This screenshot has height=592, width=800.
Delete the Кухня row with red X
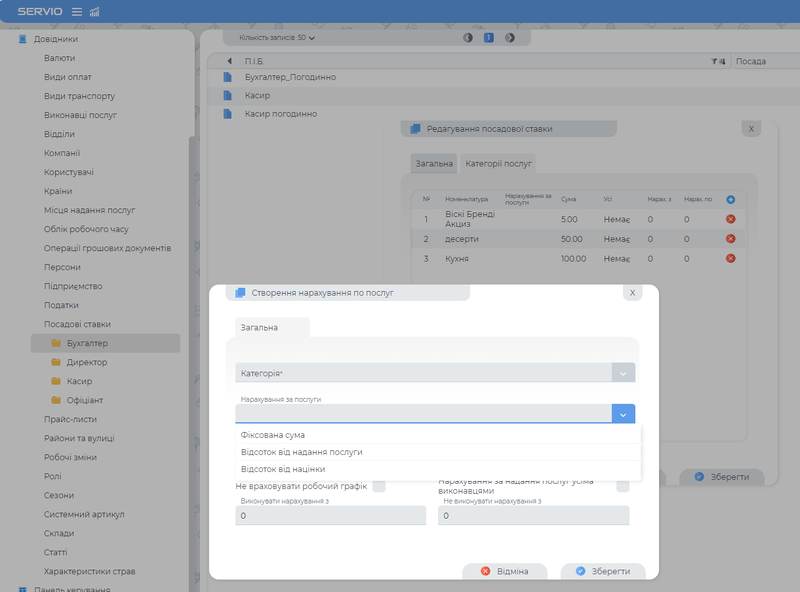pos(730,258)
